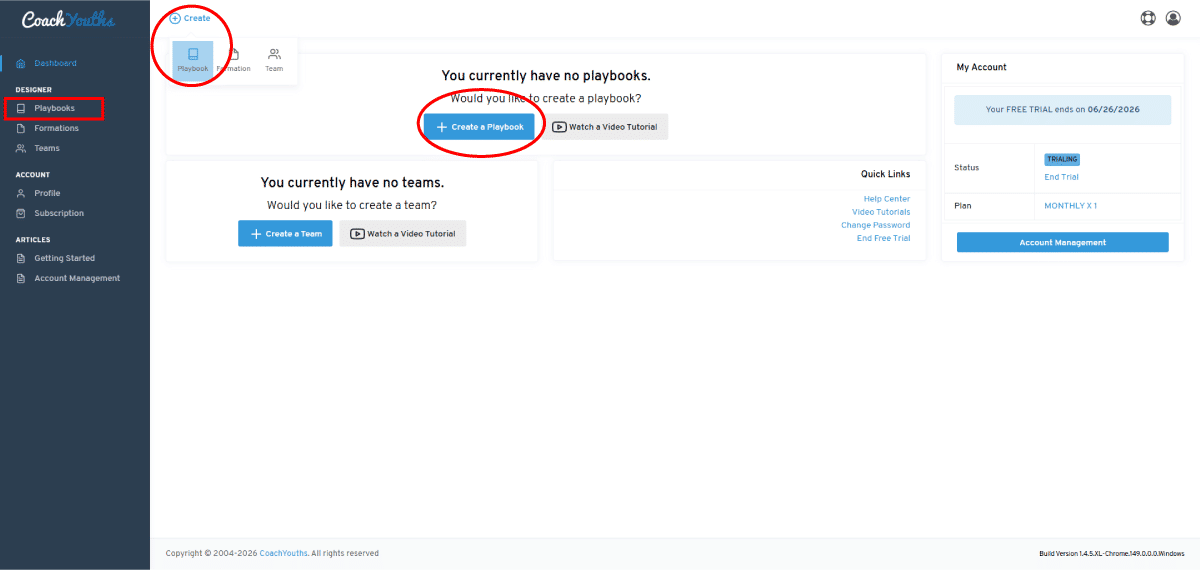The width and height of the screenshot is (1200, 570).
Task: Click the Create a Playbook button
Action: (479, 127)
